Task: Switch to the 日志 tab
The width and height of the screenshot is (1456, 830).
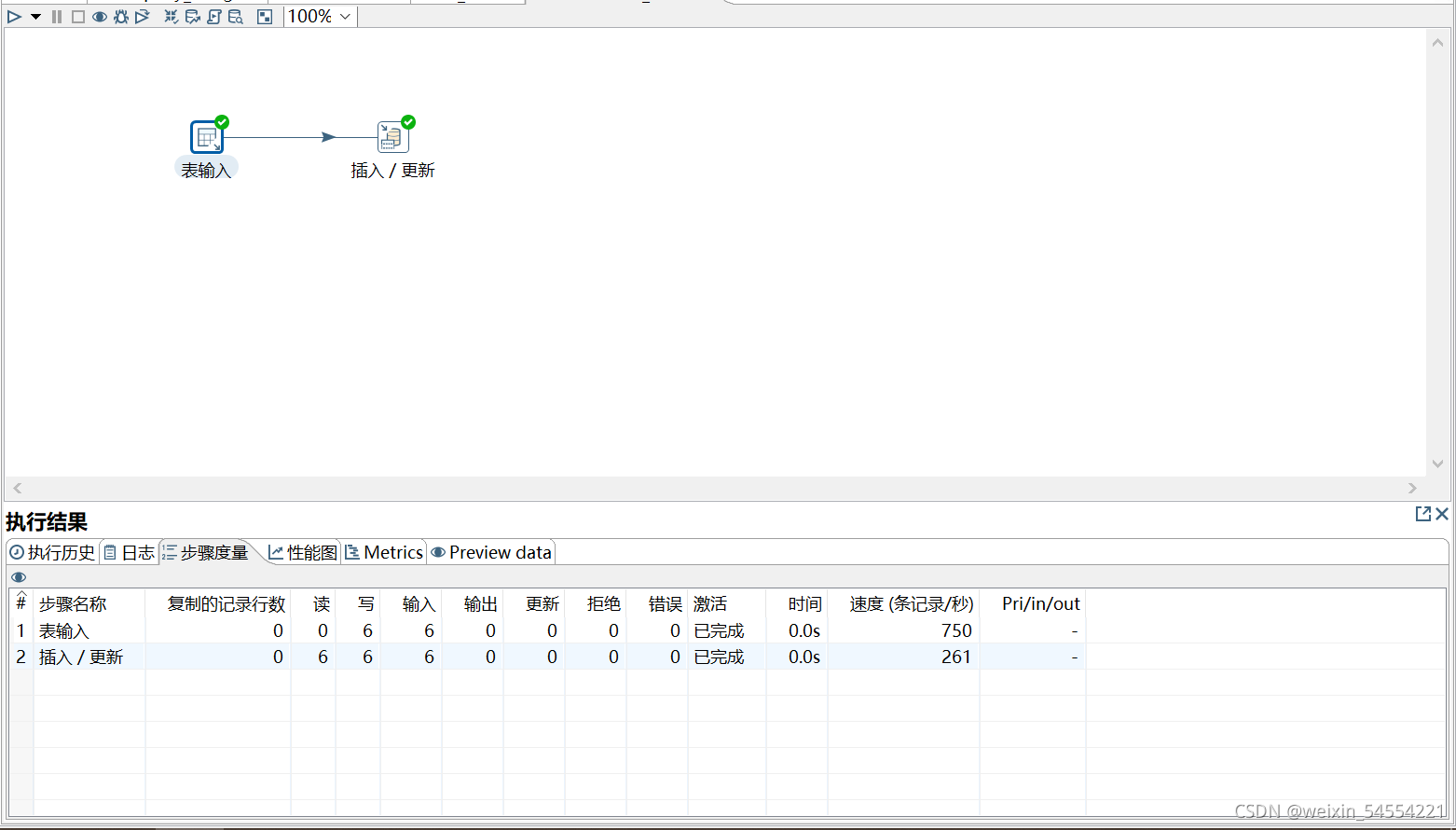Action: point(130,552)
